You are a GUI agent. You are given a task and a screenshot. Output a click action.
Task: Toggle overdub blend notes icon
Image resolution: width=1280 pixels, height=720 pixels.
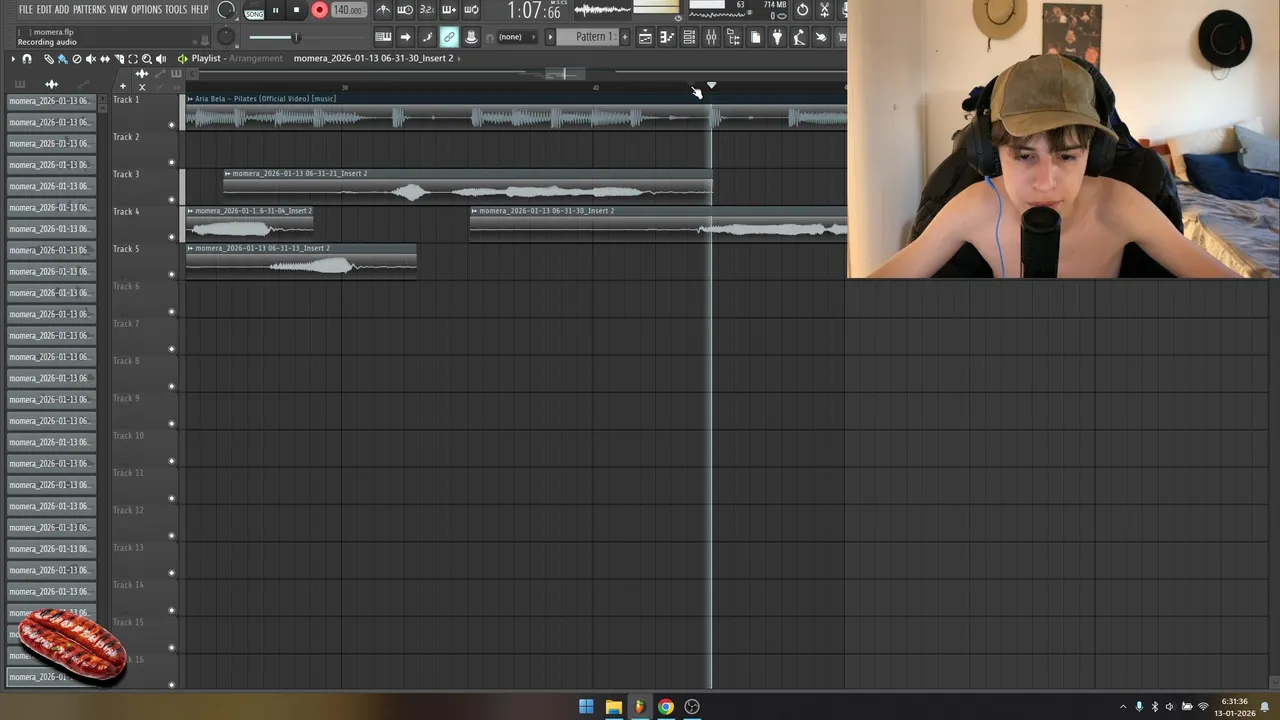[449, 10]
